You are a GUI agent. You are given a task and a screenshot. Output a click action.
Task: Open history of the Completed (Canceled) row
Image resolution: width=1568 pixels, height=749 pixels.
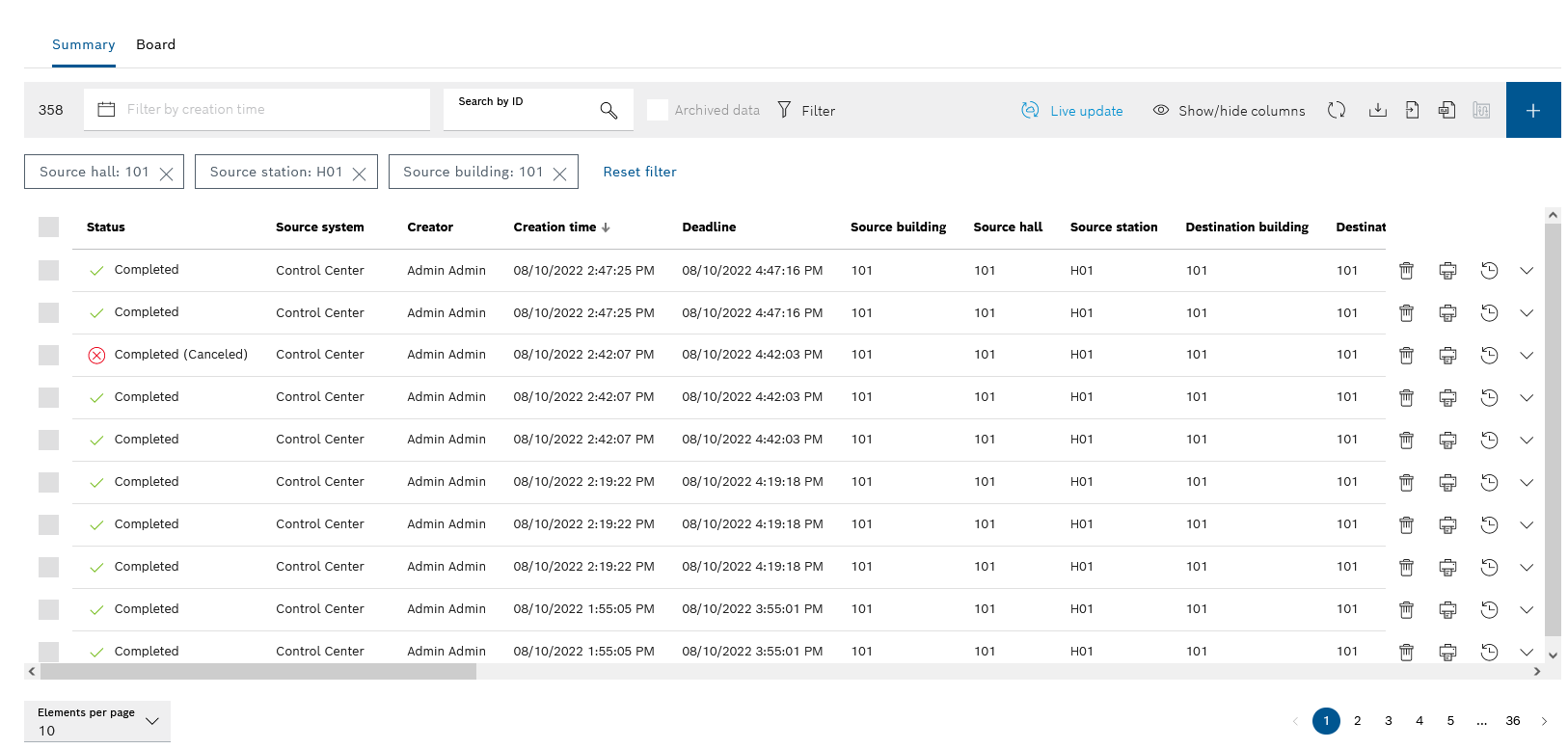tap(1489, 355)
